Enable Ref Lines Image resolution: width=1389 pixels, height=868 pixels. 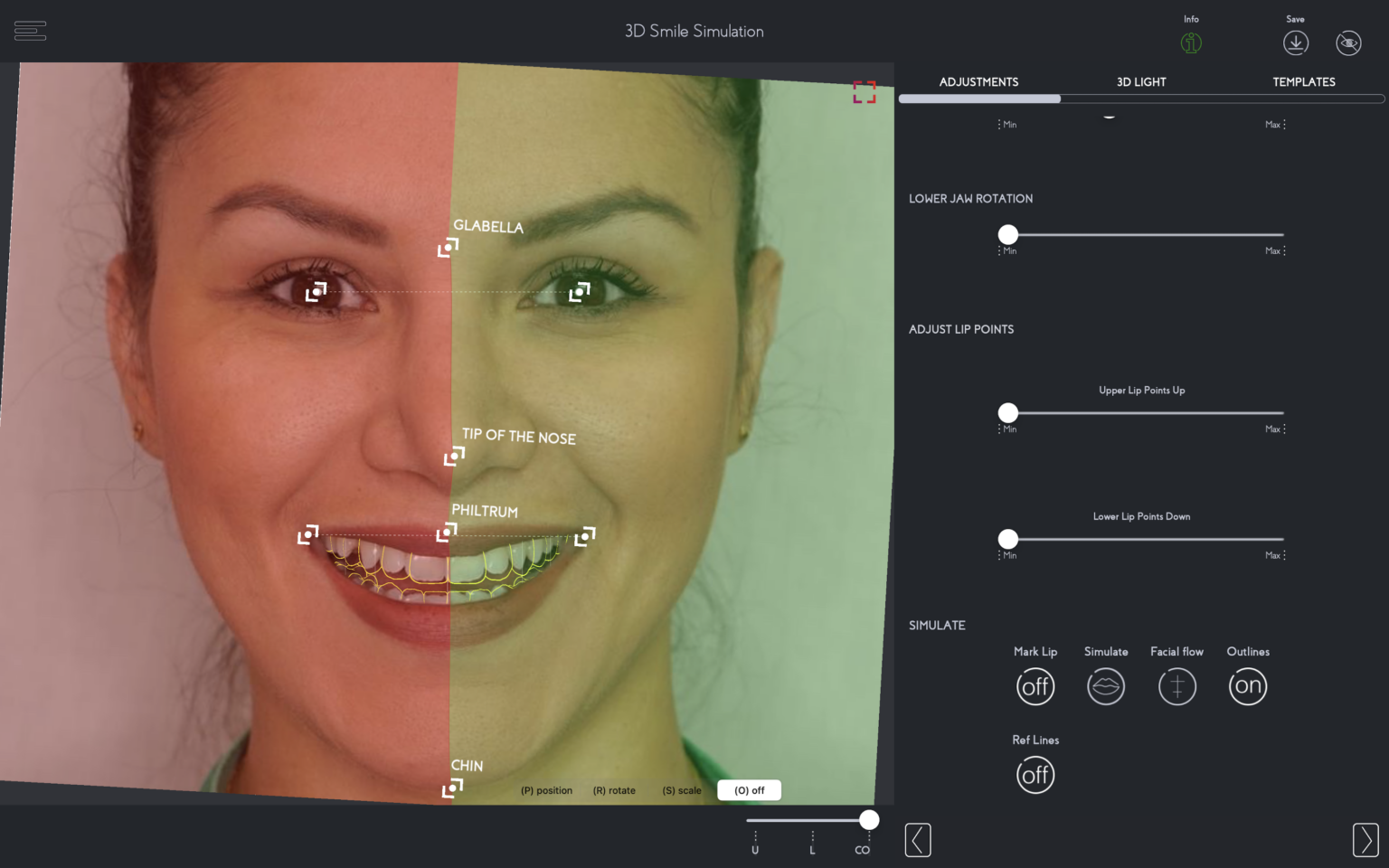point(1035,774)
